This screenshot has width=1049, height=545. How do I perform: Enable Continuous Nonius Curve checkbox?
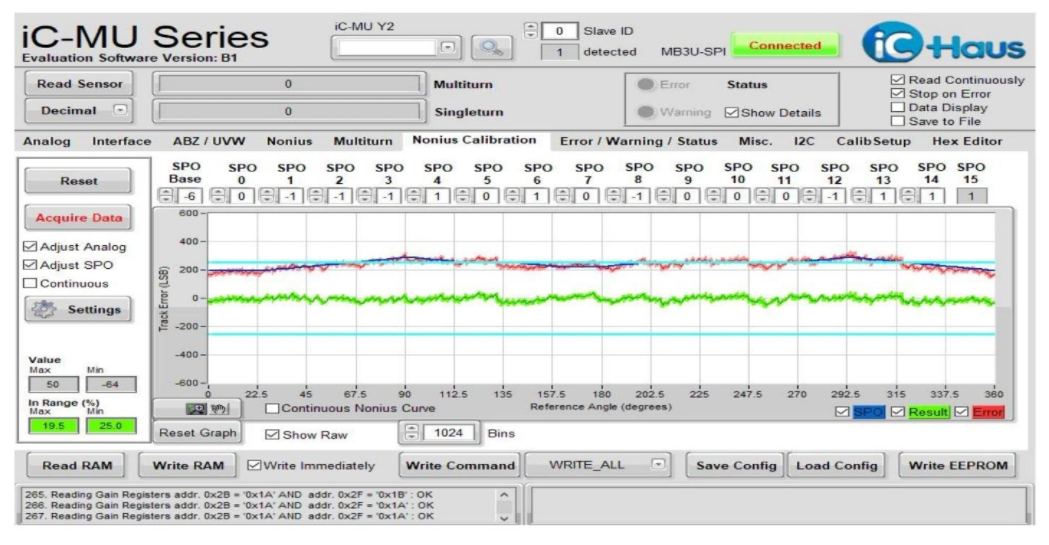(272, 408)
